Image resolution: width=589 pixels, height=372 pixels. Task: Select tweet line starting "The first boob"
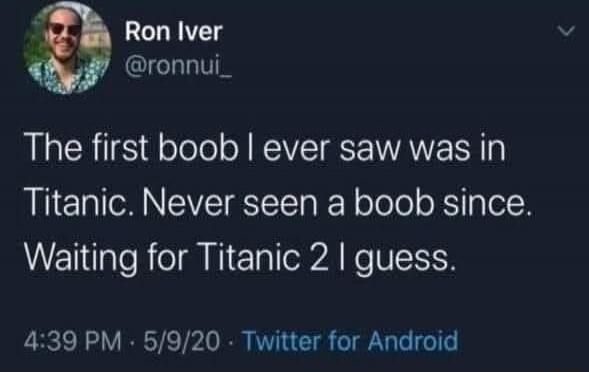point(266,148)
